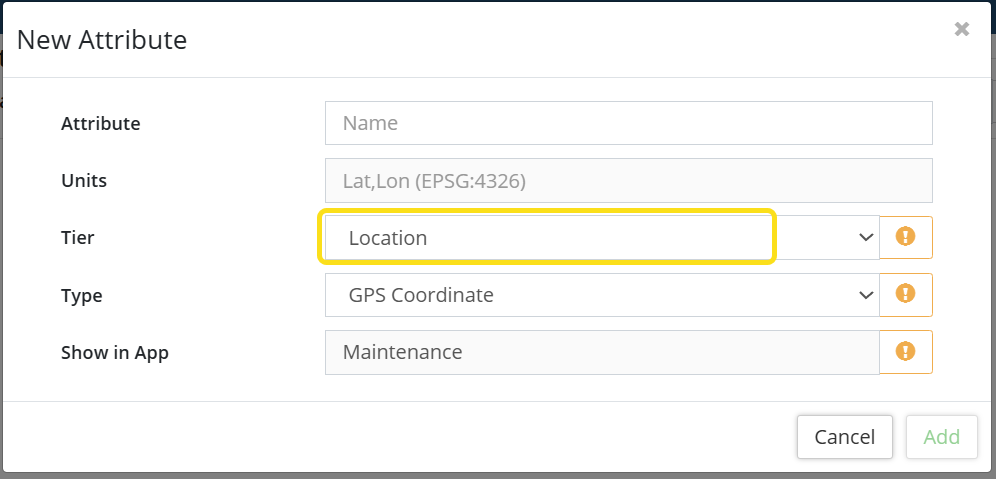Click the Show in App label

[x=114, y=353]
